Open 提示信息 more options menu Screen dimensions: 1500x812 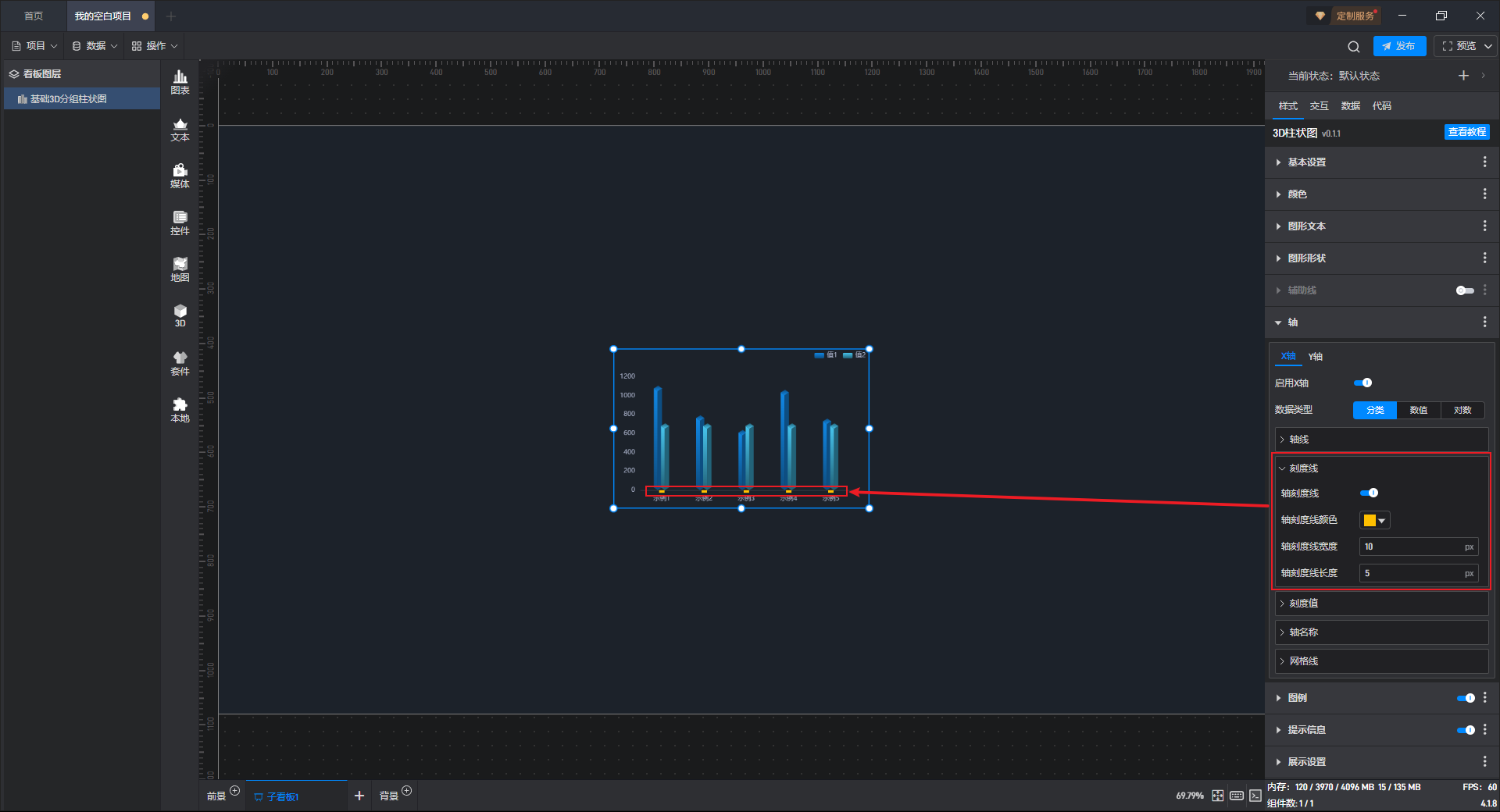(x=1484, y=729)
